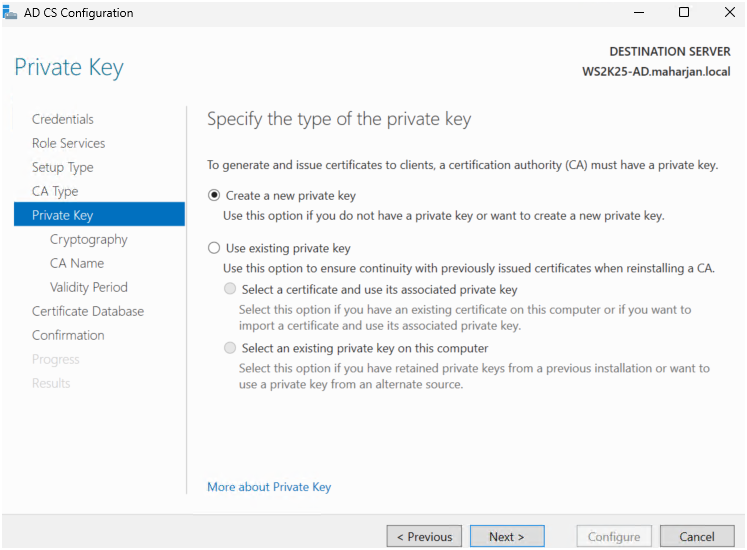Pick existing private key on this computer
This screenshot has width=747, height=550.
[231, 349]
